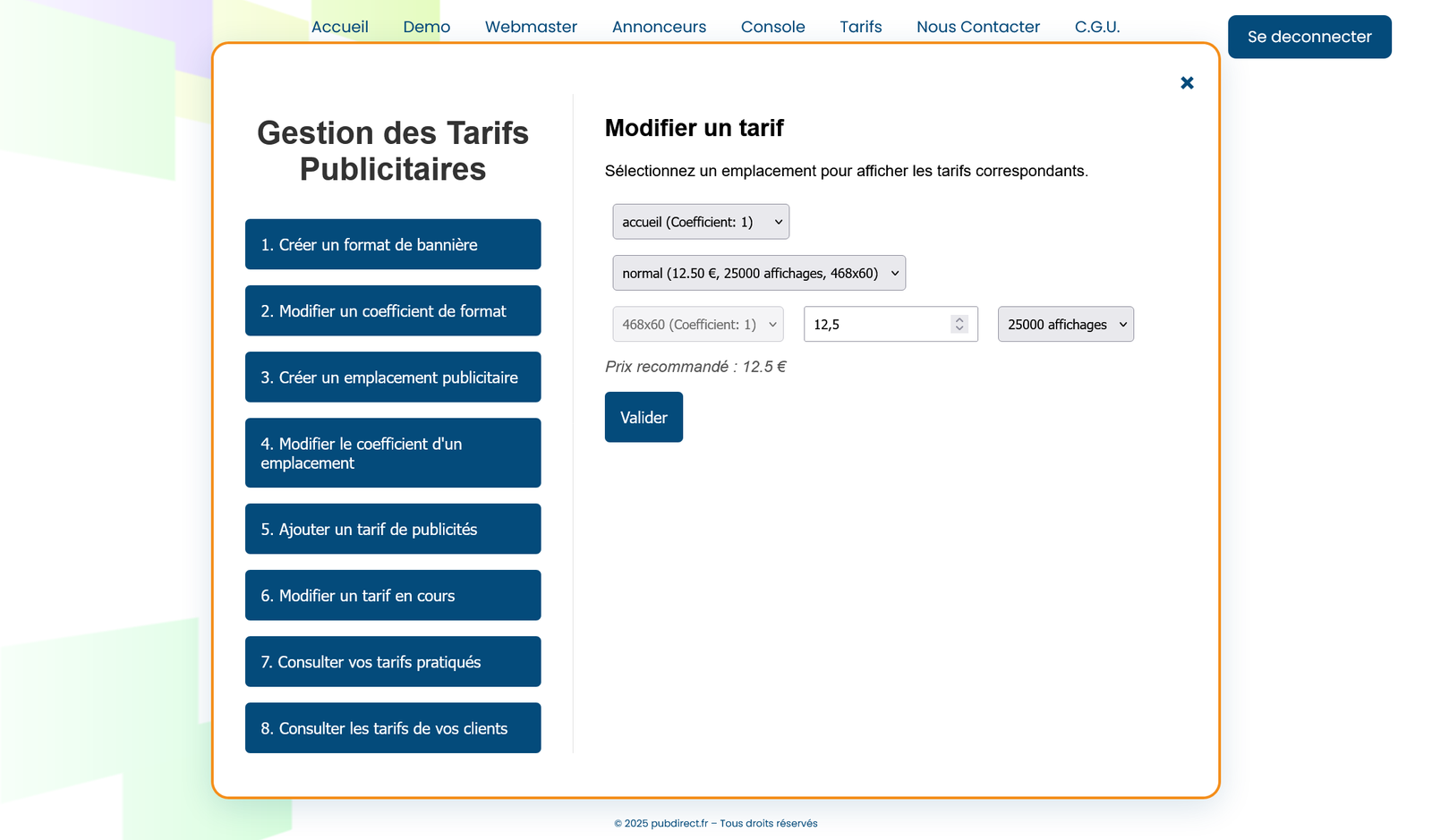
Task: Open the normal (12.50 €, 25000 affichages) tarif dropdown
Action: 759,273
